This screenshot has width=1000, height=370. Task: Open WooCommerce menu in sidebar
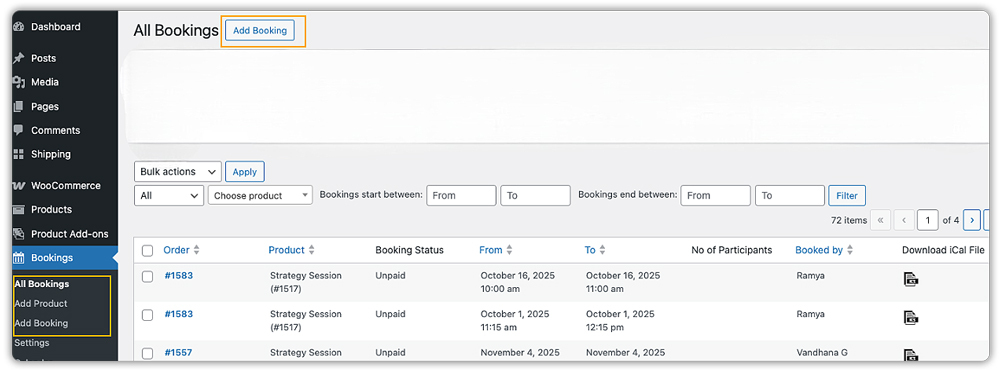pos(66,186)
